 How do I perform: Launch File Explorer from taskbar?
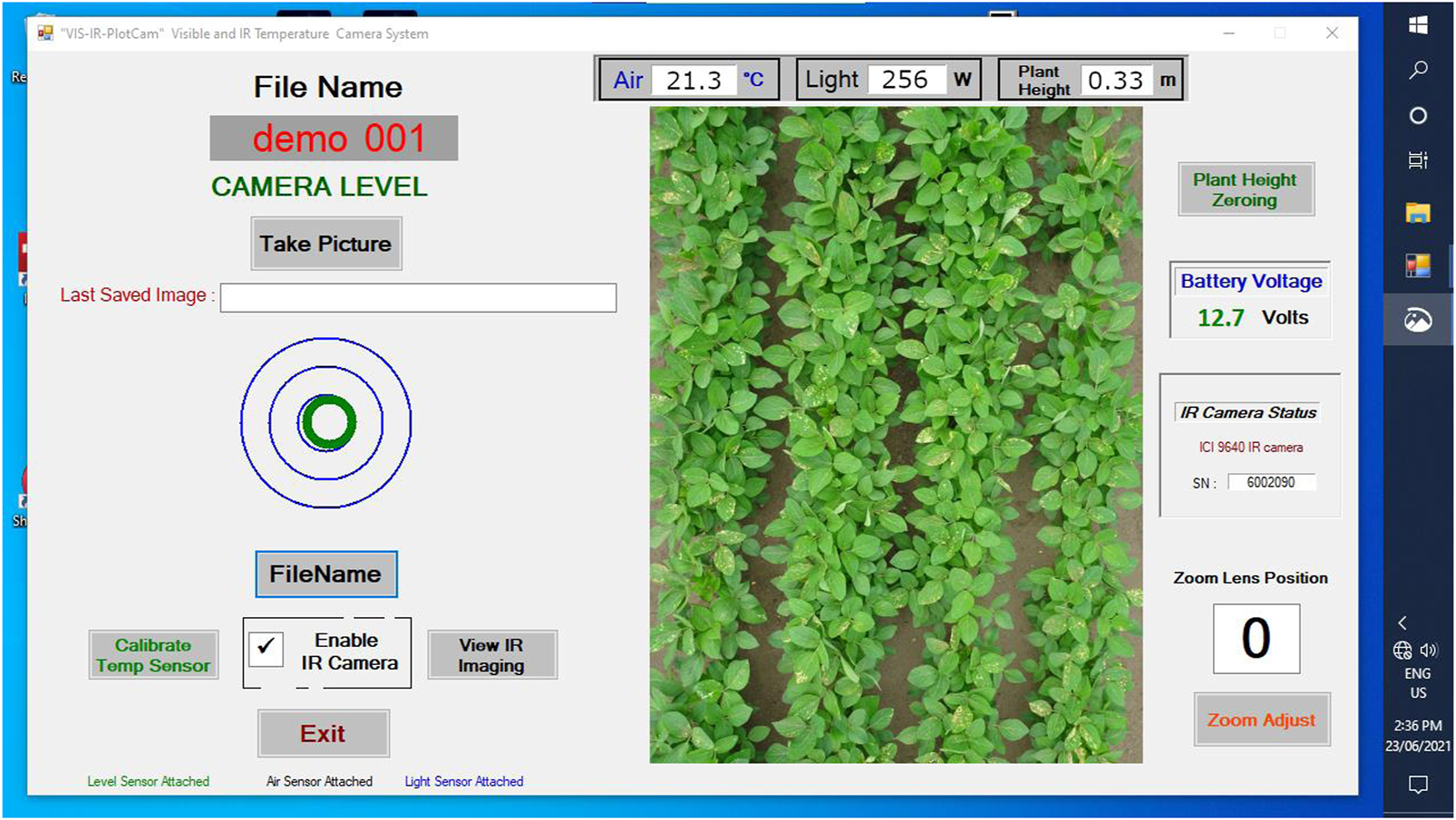pos(1418,213)
